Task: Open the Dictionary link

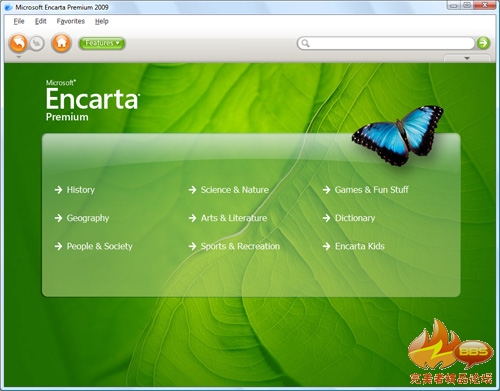Action: pyautogui.click(x=355, y=218)
